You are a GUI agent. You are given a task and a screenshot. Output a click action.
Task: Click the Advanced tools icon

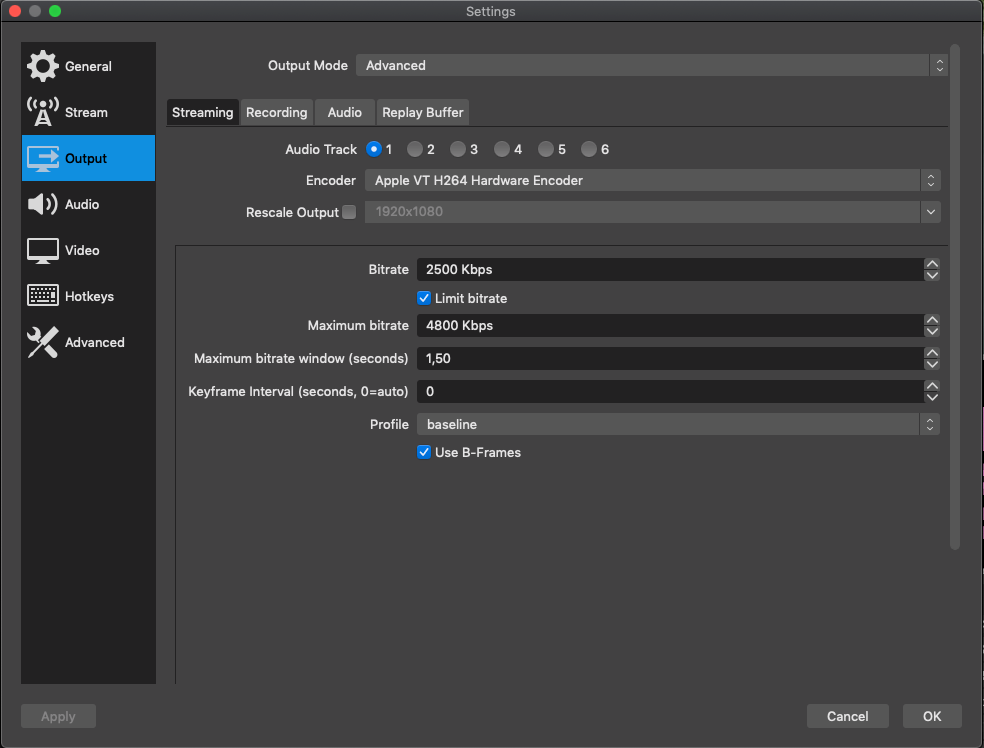point(43,342)
